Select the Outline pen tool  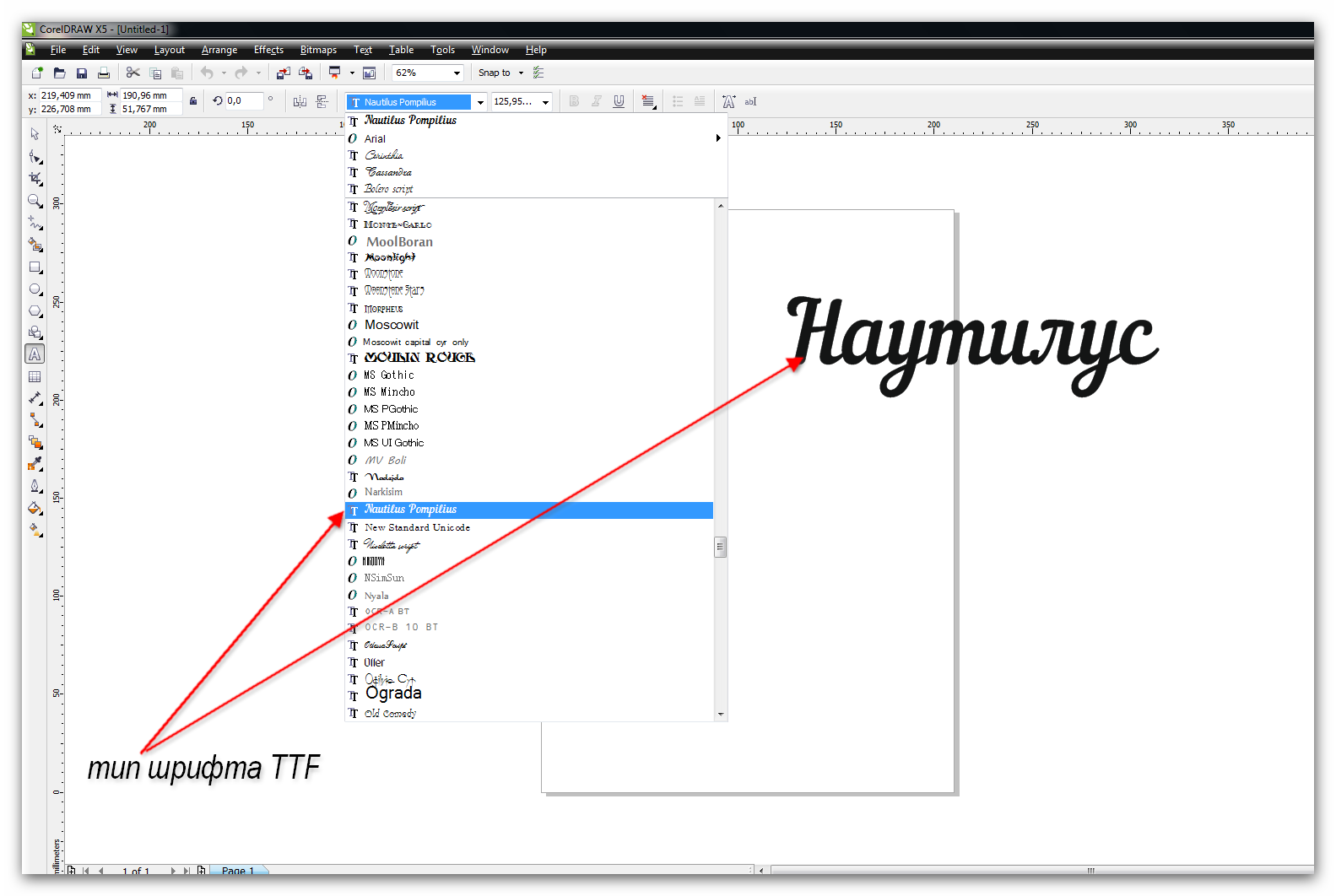[x=35, y=486]
